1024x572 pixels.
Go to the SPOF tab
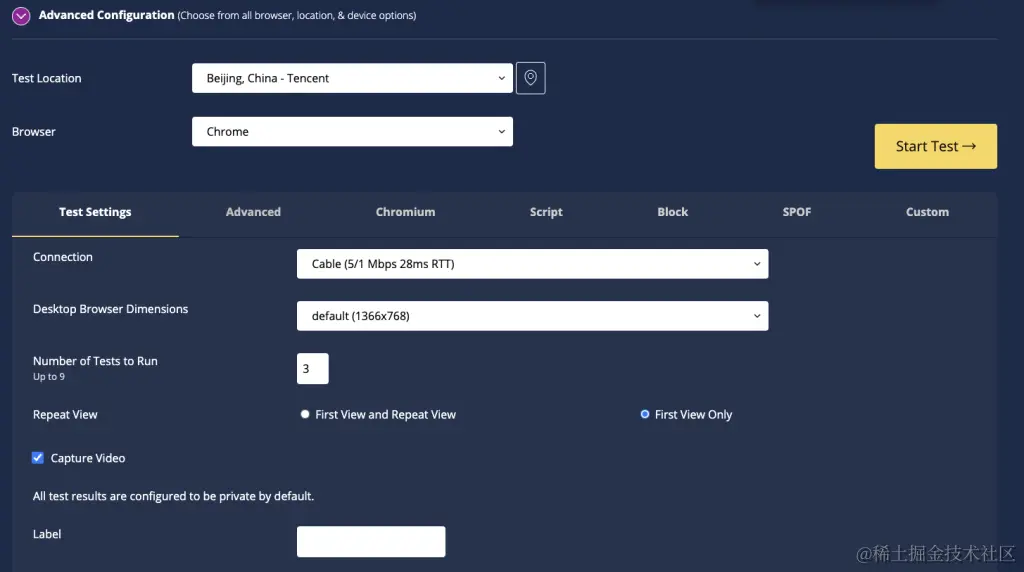pos(797,212)
